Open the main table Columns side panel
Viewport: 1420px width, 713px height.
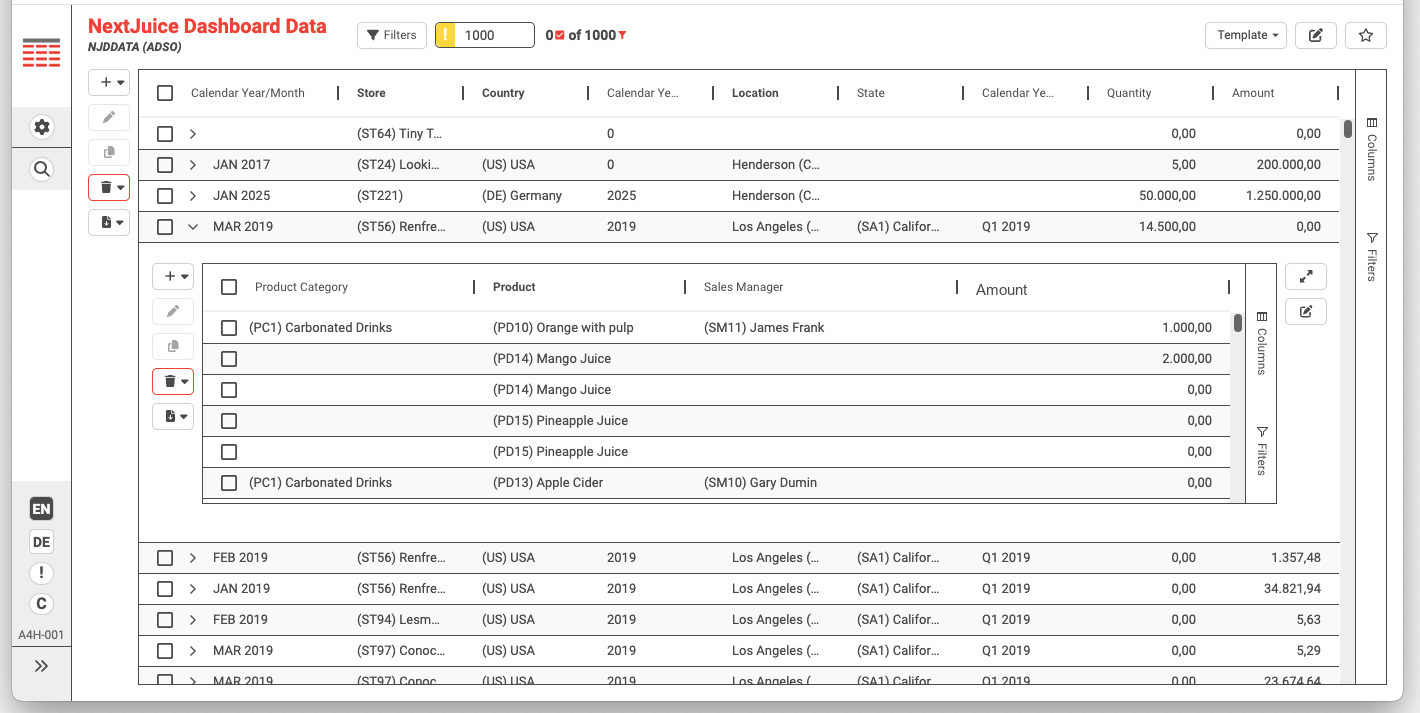pos(1372,149)
